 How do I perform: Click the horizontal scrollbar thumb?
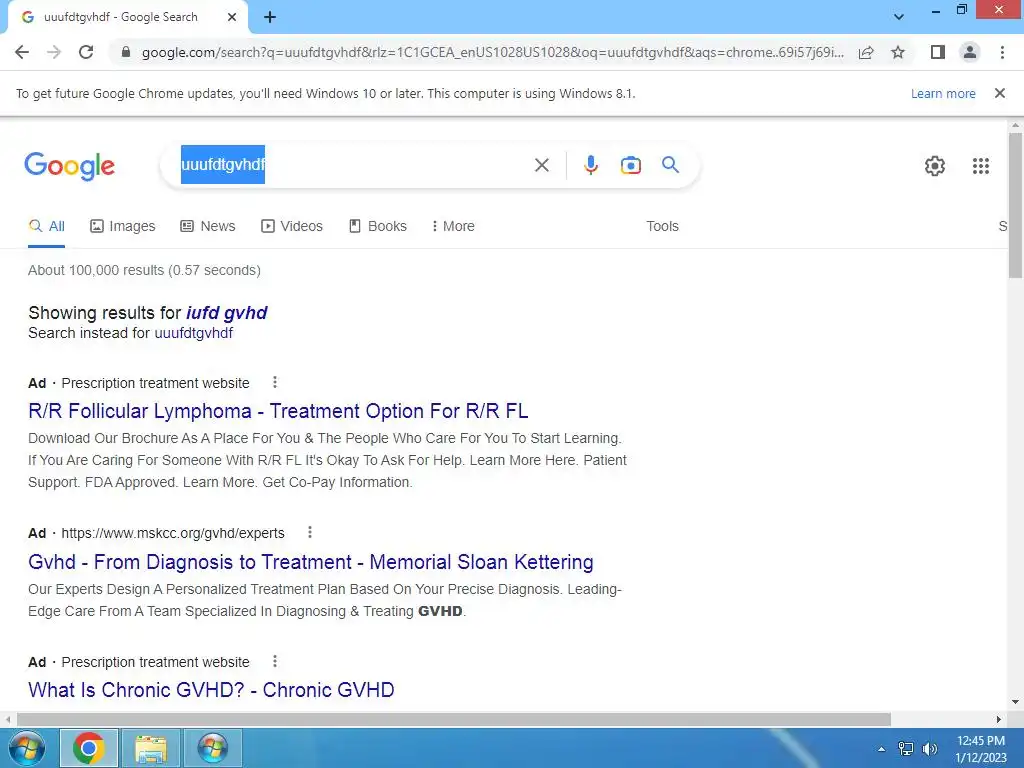point(454,719)
